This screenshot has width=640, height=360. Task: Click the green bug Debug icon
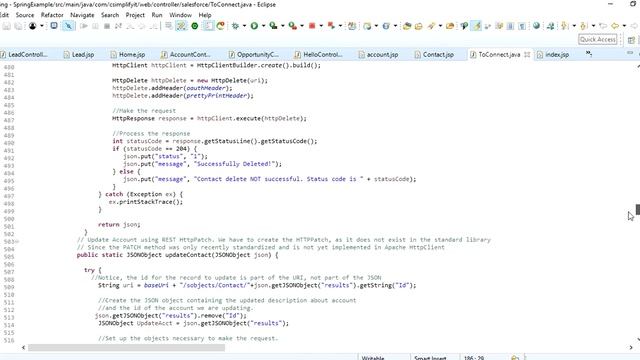[x=235, y=26]
